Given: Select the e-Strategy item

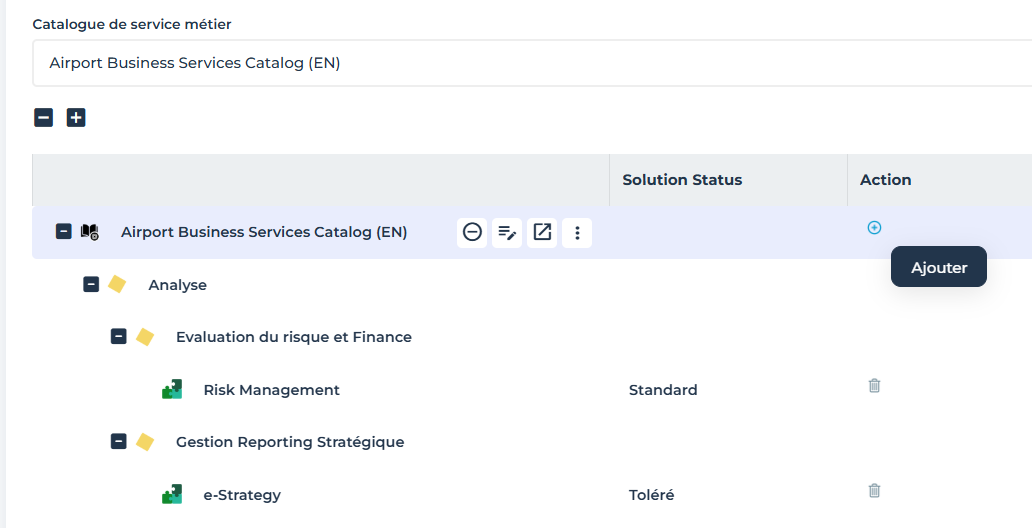Looking at the screenshot, I should coord(241,495).
